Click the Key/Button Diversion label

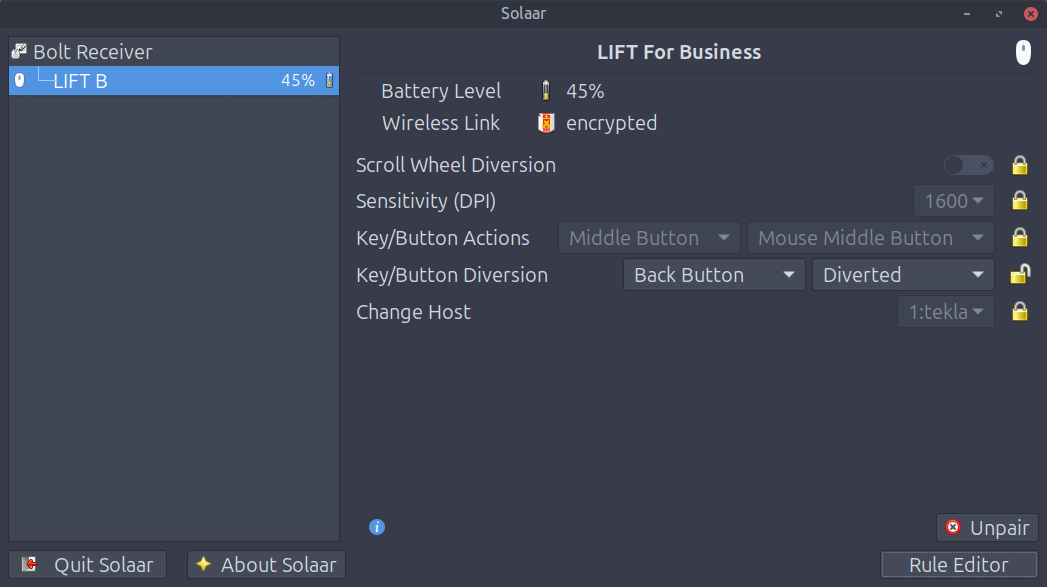point(452,275)
